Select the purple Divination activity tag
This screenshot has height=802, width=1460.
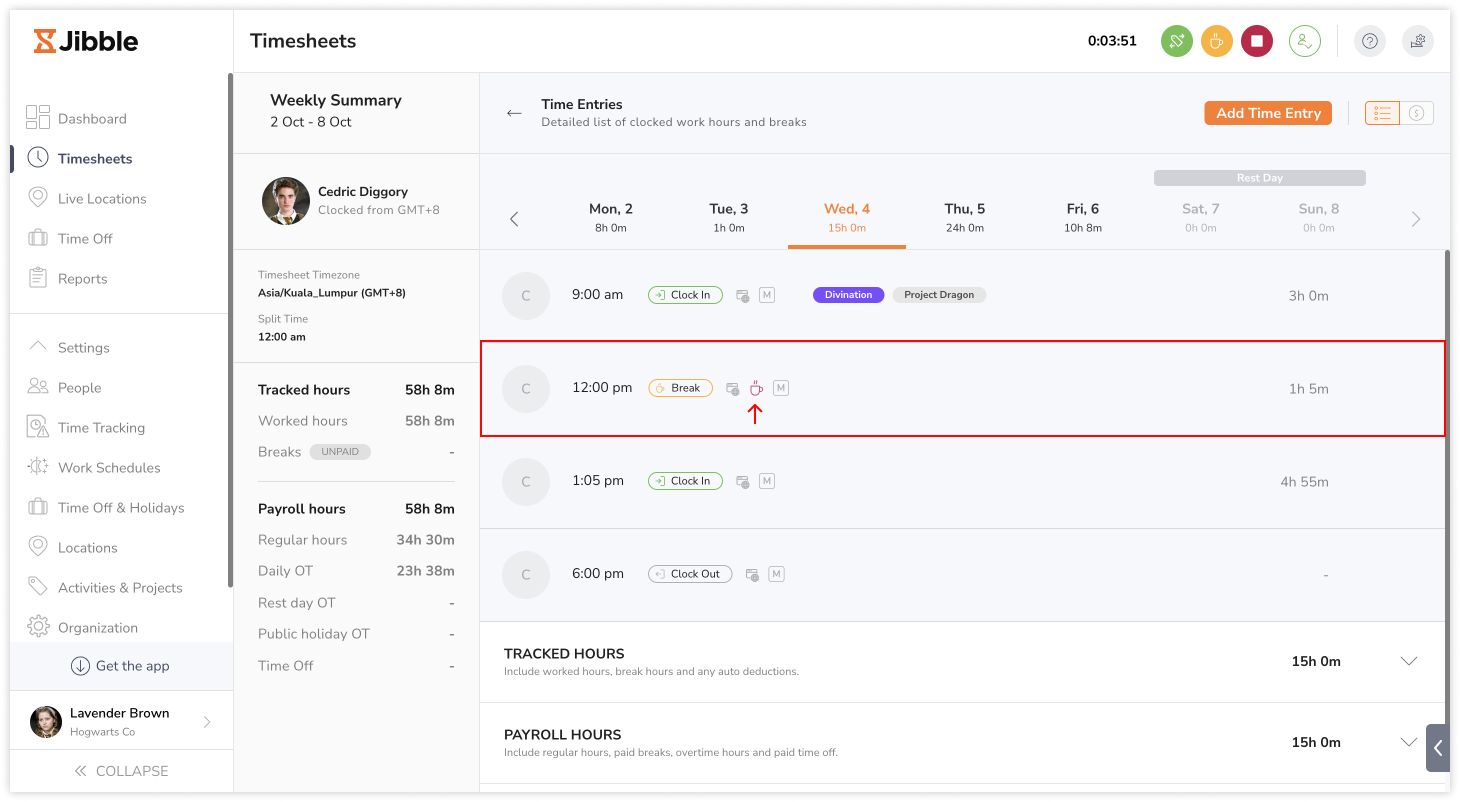pos(848,294)
